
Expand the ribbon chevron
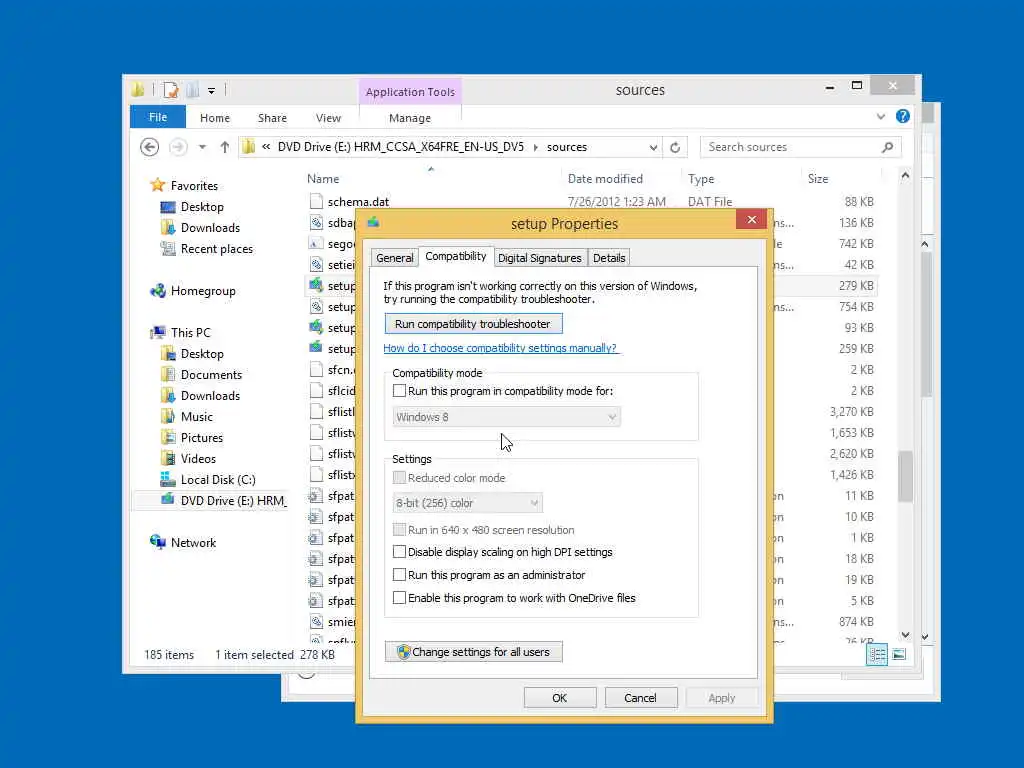point(880,116)
